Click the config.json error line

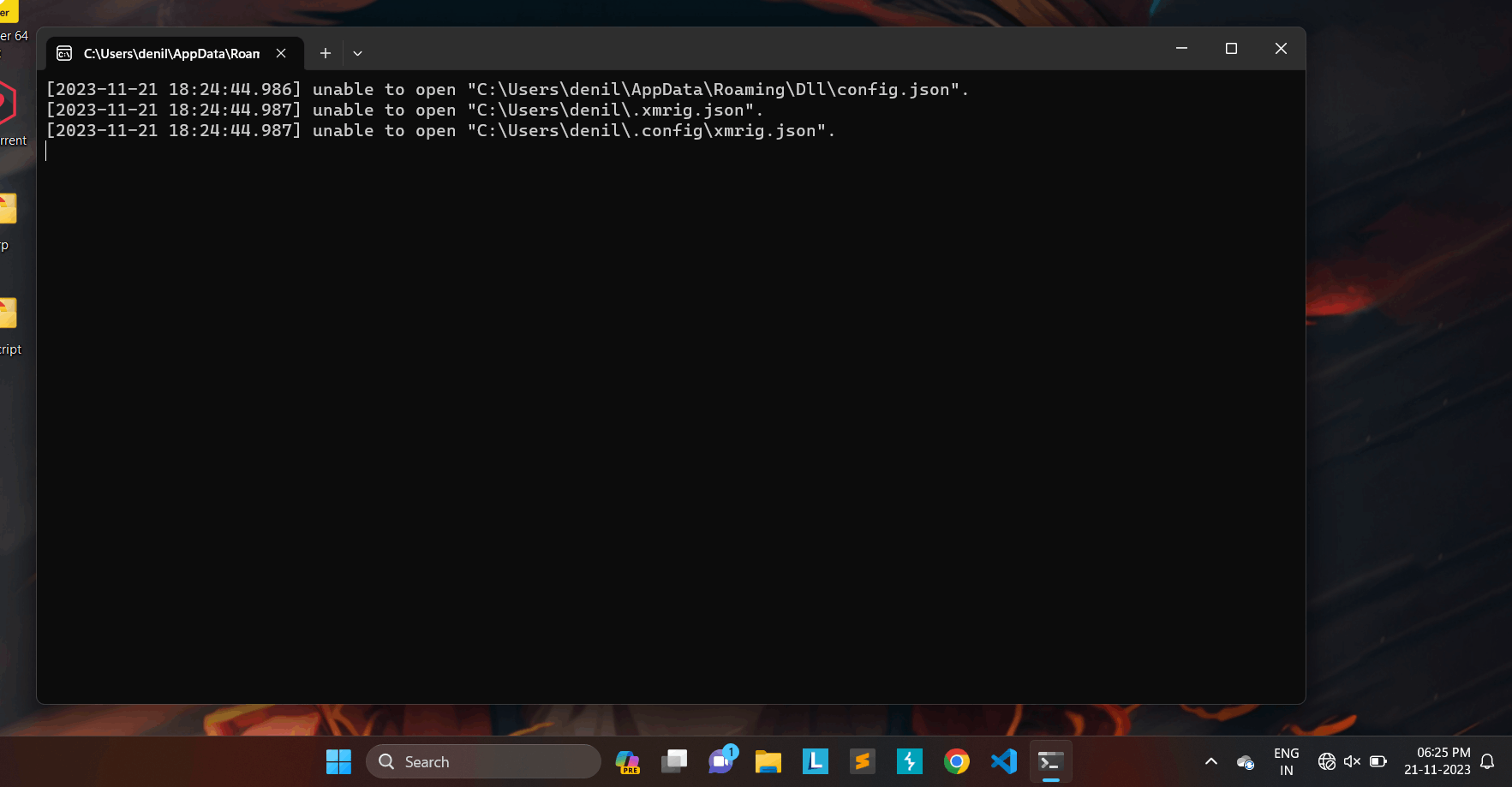click(507, 89)
